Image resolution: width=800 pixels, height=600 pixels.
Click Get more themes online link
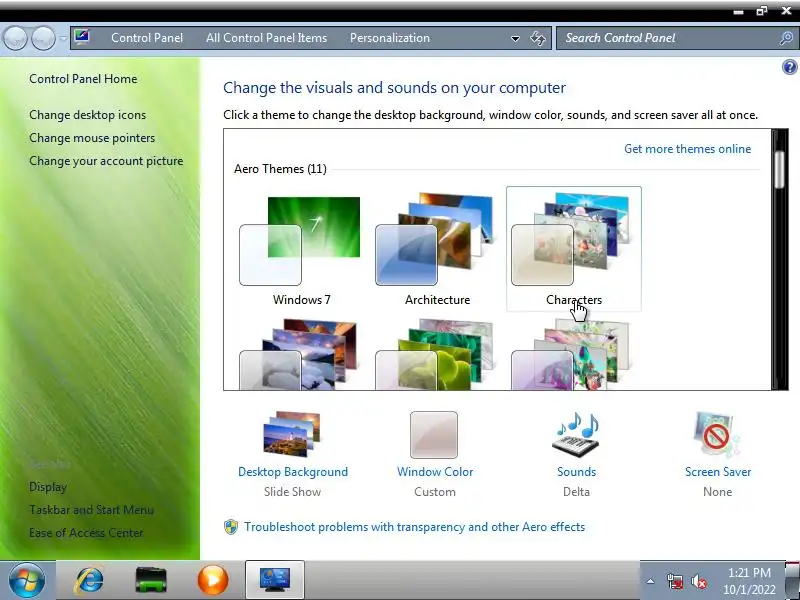[687, 149]
